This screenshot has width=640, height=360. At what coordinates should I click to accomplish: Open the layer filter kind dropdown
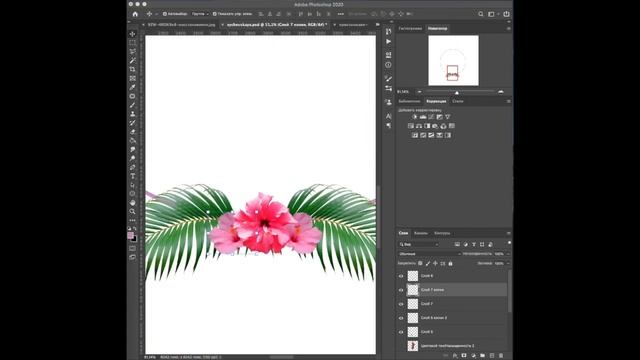pyautogui.click(x=419, y=244)
